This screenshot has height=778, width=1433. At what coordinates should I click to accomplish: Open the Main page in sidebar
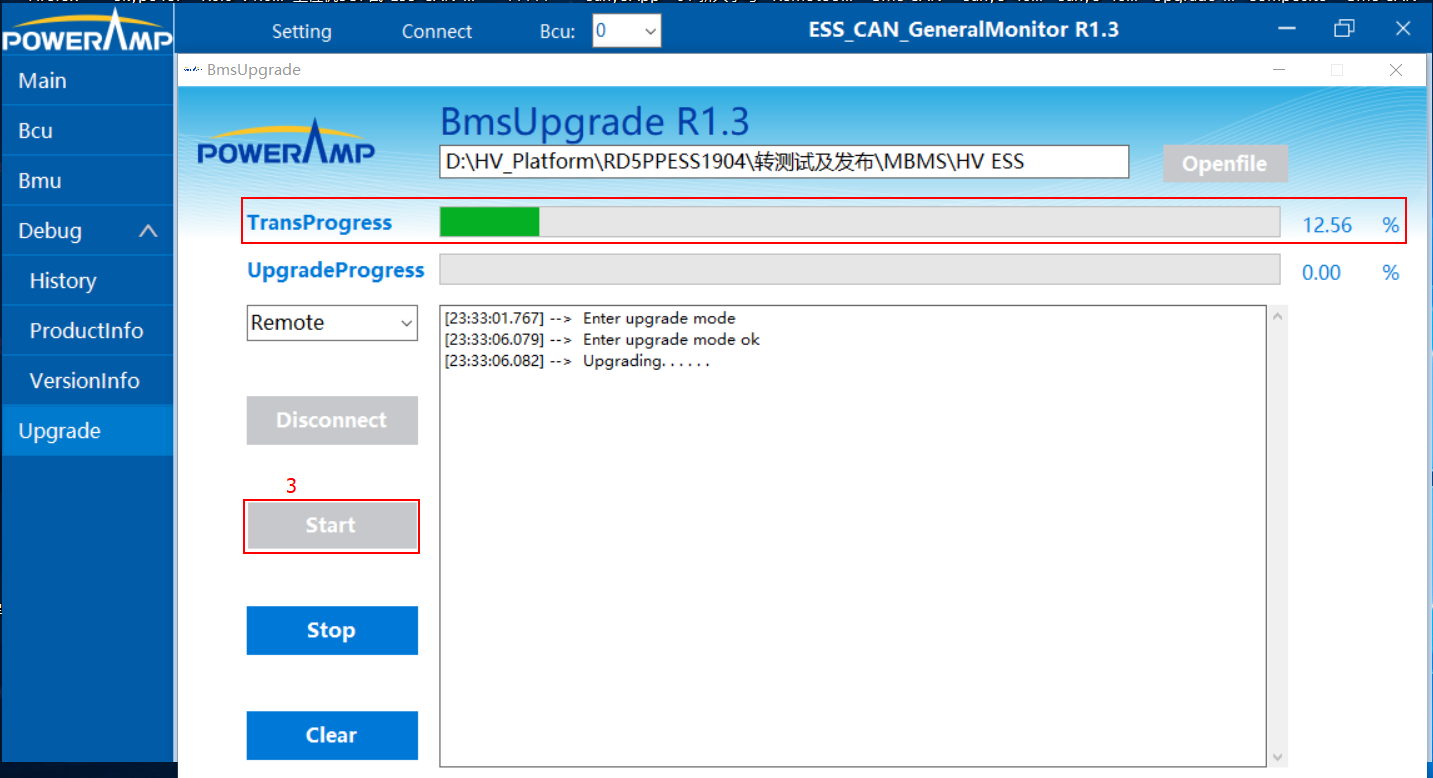coord(87,81)
